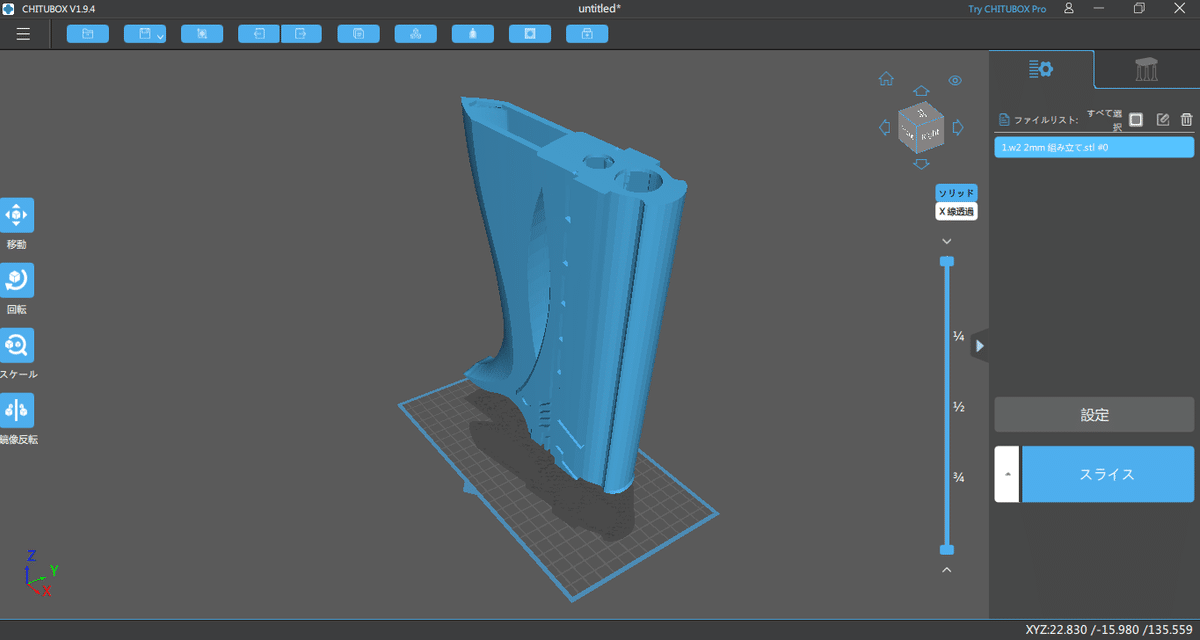The height and width of the screenshot is (640, 1200).
Task: Click the up chevron below the layer slider
Action: tap(947, 570)
